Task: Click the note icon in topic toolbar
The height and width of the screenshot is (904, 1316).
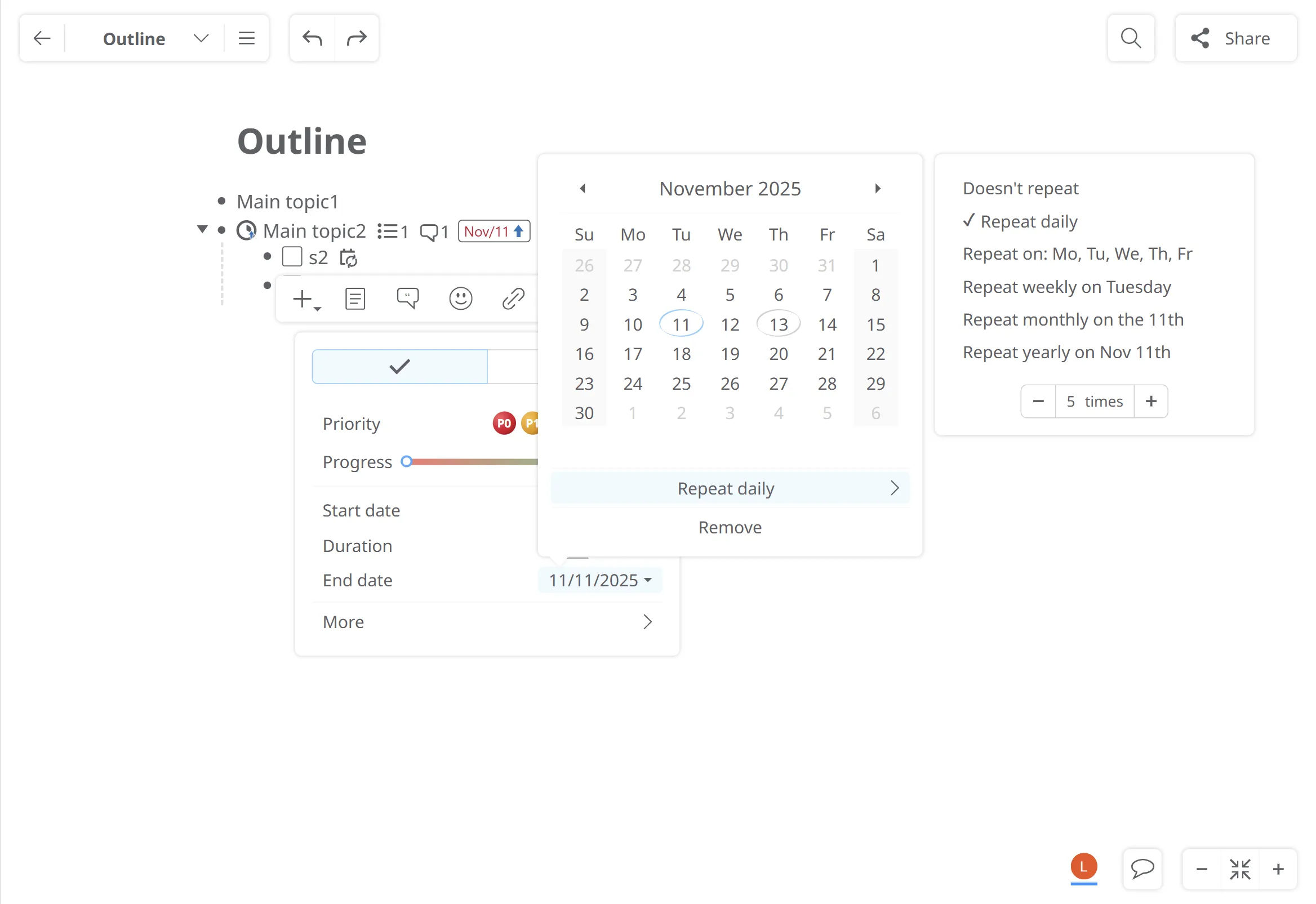Action: [355, 299]
